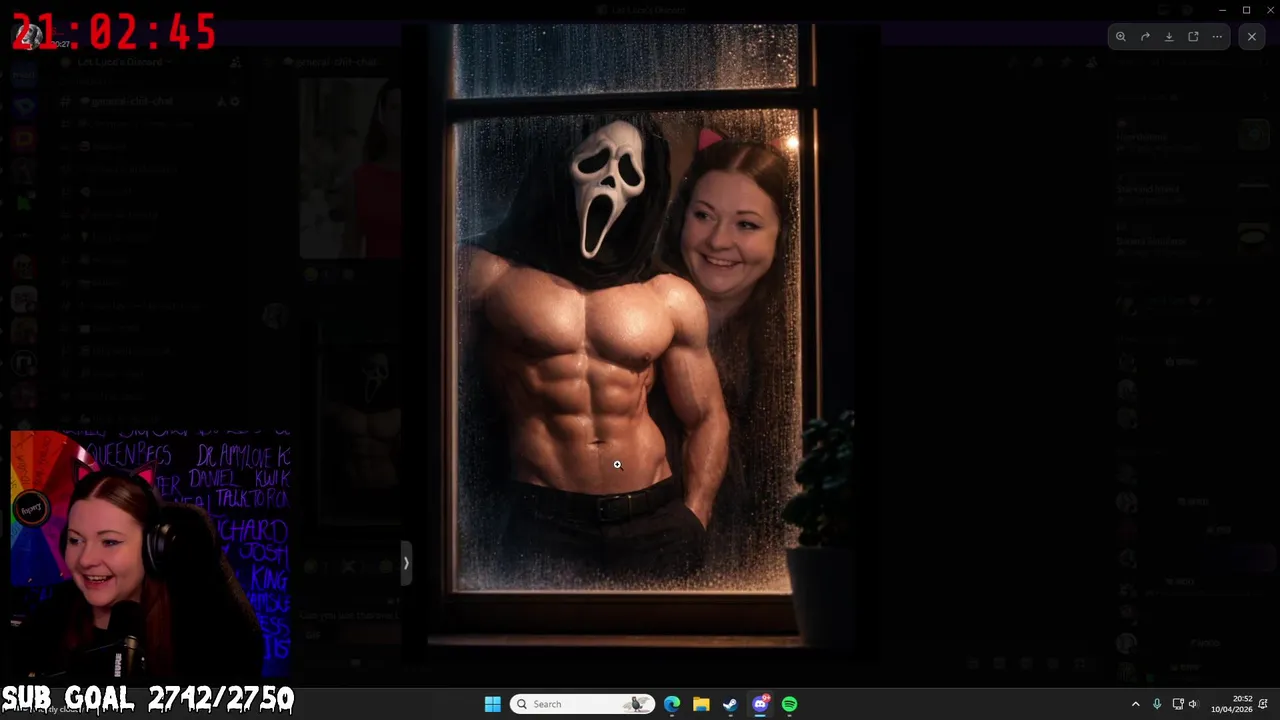Open Spotify from the taskbar
This screenshot has width=1280, height=720.
coord(790,704)
